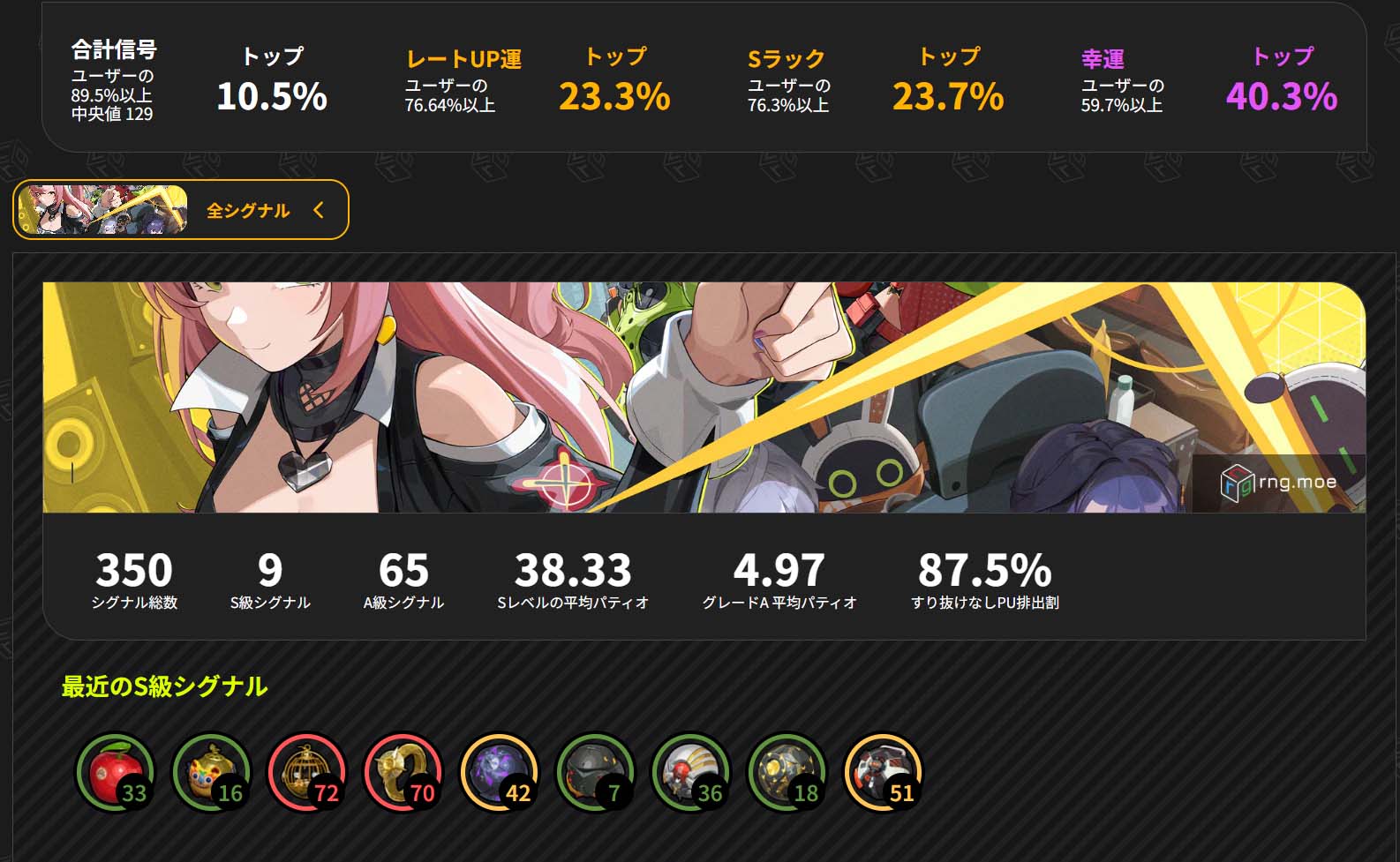Click the last S-rank icon with pity 51

[x=884, y=773]
